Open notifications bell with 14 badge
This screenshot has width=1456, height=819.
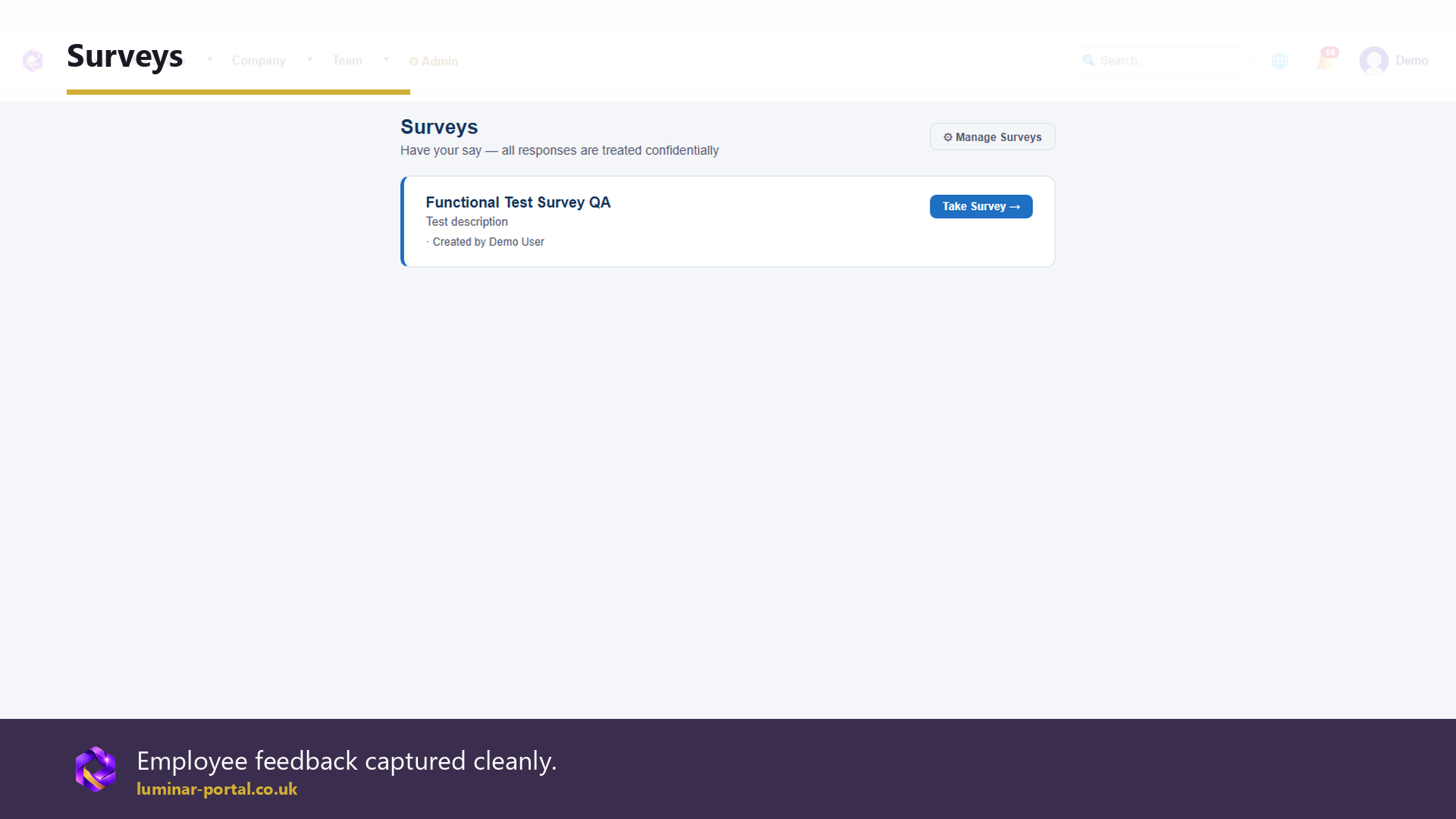[1326, 59]
